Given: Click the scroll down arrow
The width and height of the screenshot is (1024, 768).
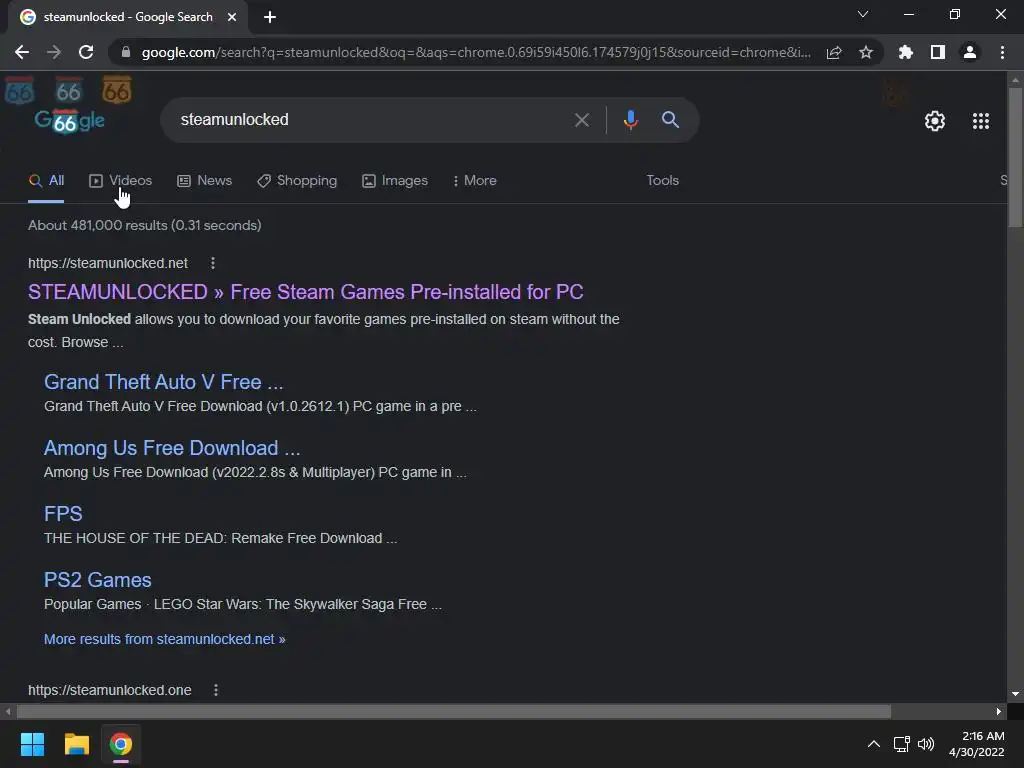Looking at the screenshot, I should point(1015,694).
